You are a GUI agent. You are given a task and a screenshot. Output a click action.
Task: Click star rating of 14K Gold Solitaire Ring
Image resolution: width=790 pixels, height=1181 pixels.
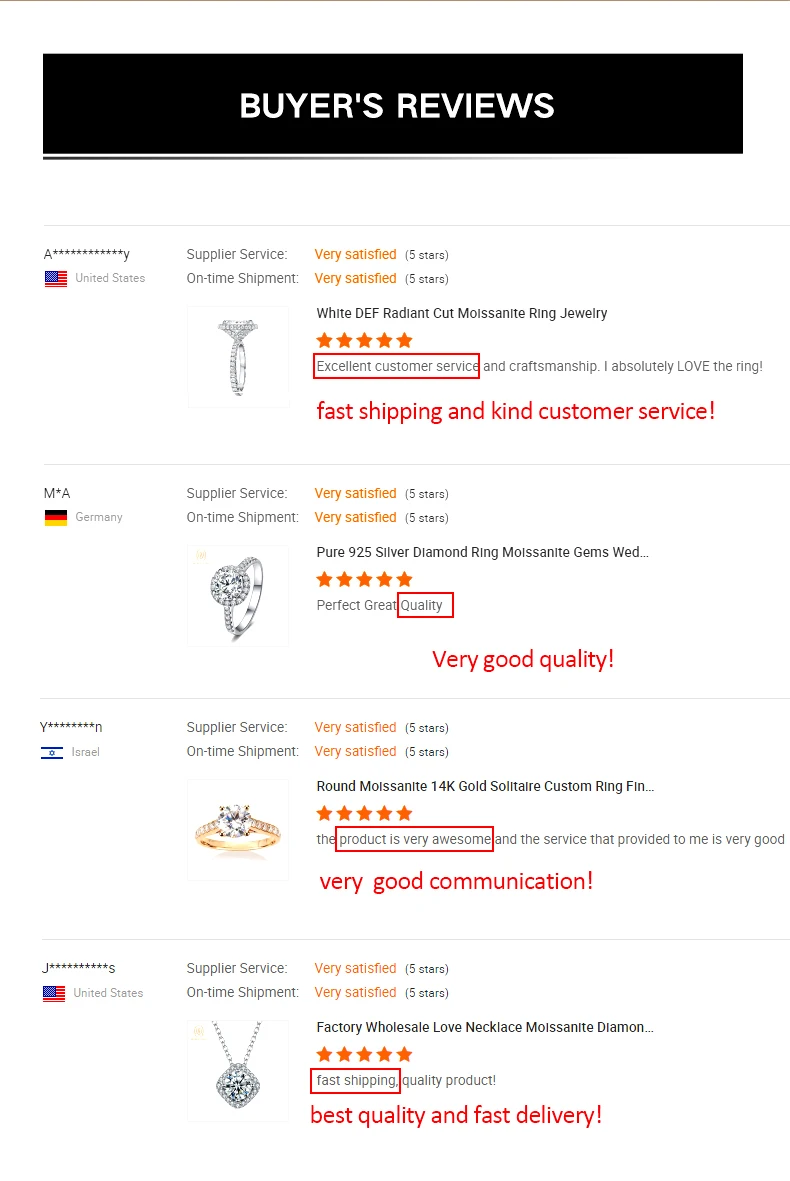click(364, 813)
